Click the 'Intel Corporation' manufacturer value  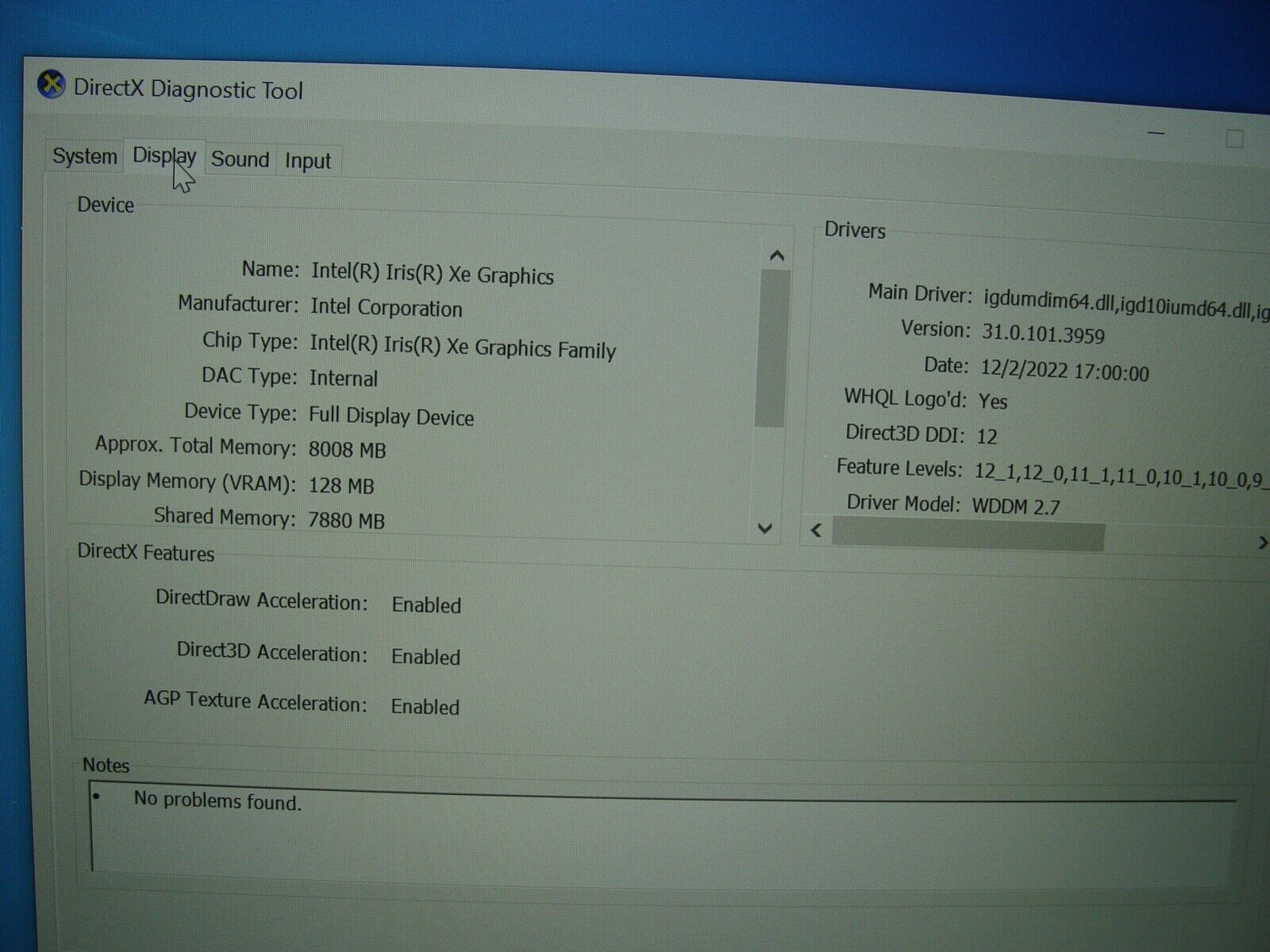pyautogui.click(x=387, y=308)
